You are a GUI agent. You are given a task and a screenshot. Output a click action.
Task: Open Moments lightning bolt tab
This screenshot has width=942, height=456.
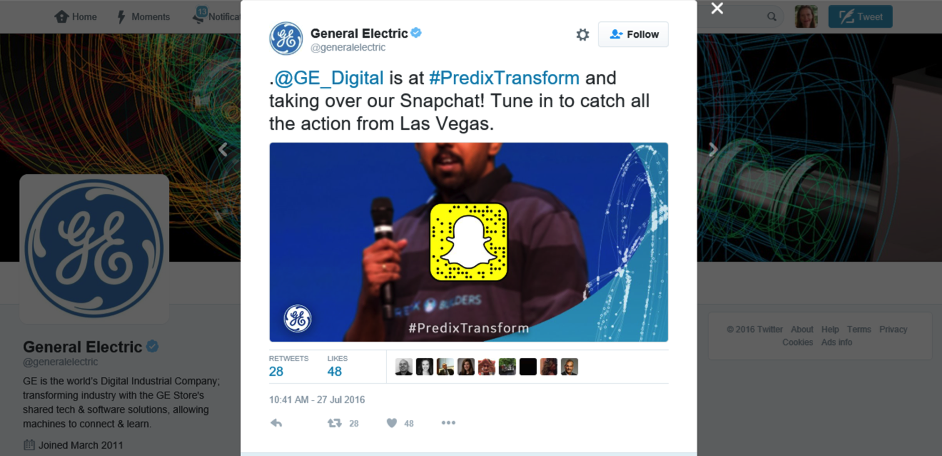point(121,17)
